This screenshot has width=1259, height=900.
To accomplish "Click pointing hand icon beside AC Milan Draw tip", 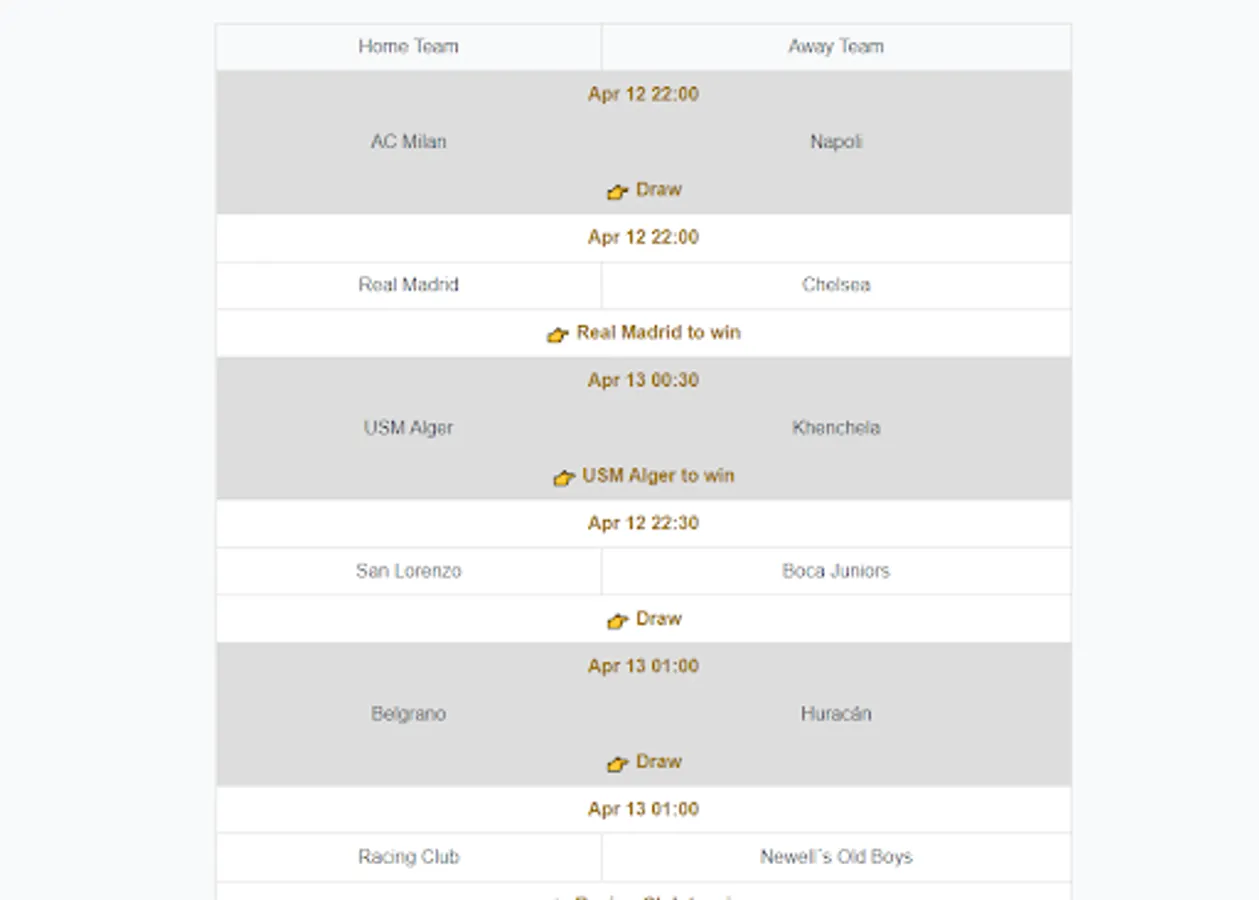I will pos(617,191).
